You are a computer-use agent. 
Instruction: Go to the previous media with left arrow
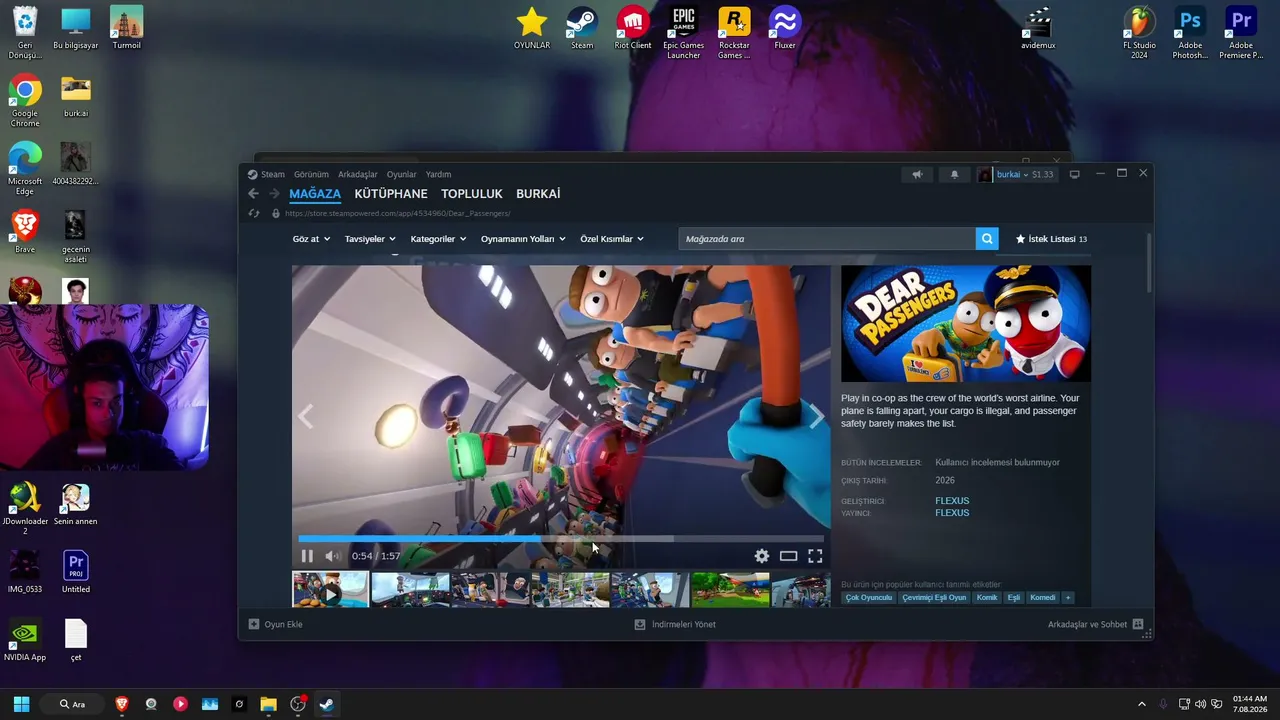[306, 416]
